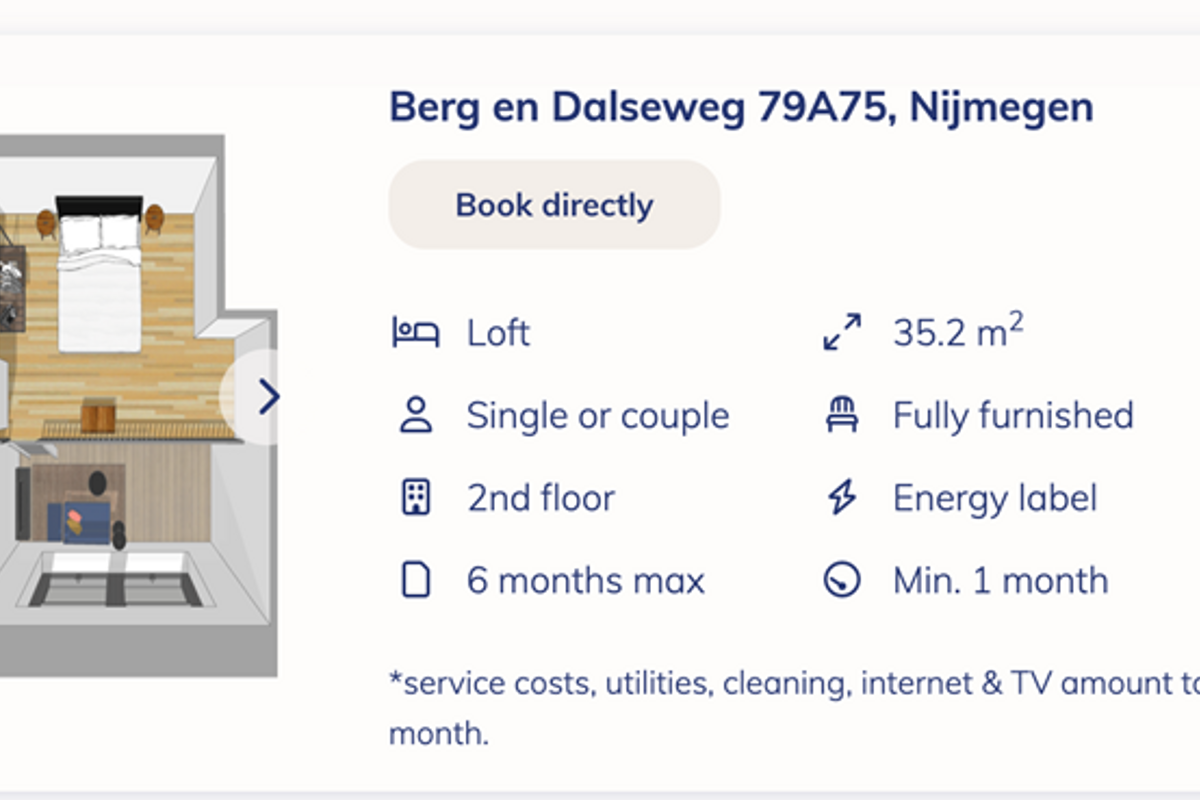Click the 2nd floor text
The height and width of the screenshot is (800, 1200).
(x=541, y=497)
